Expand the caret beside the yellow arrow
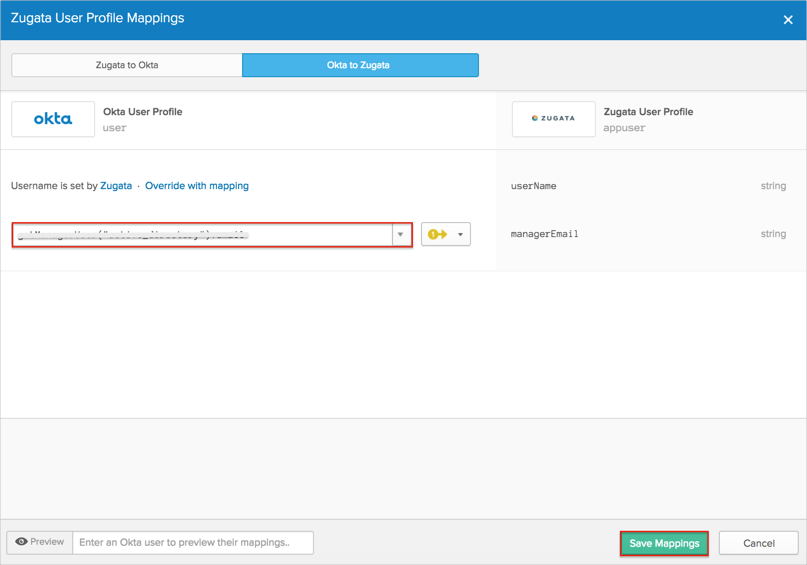 [x=460, y=235]
